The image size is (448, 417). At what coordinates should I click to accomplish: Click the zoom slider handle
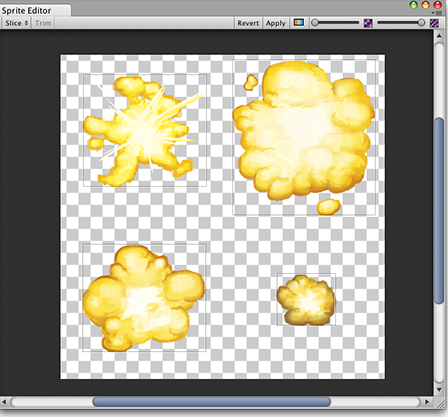point(314,23)
